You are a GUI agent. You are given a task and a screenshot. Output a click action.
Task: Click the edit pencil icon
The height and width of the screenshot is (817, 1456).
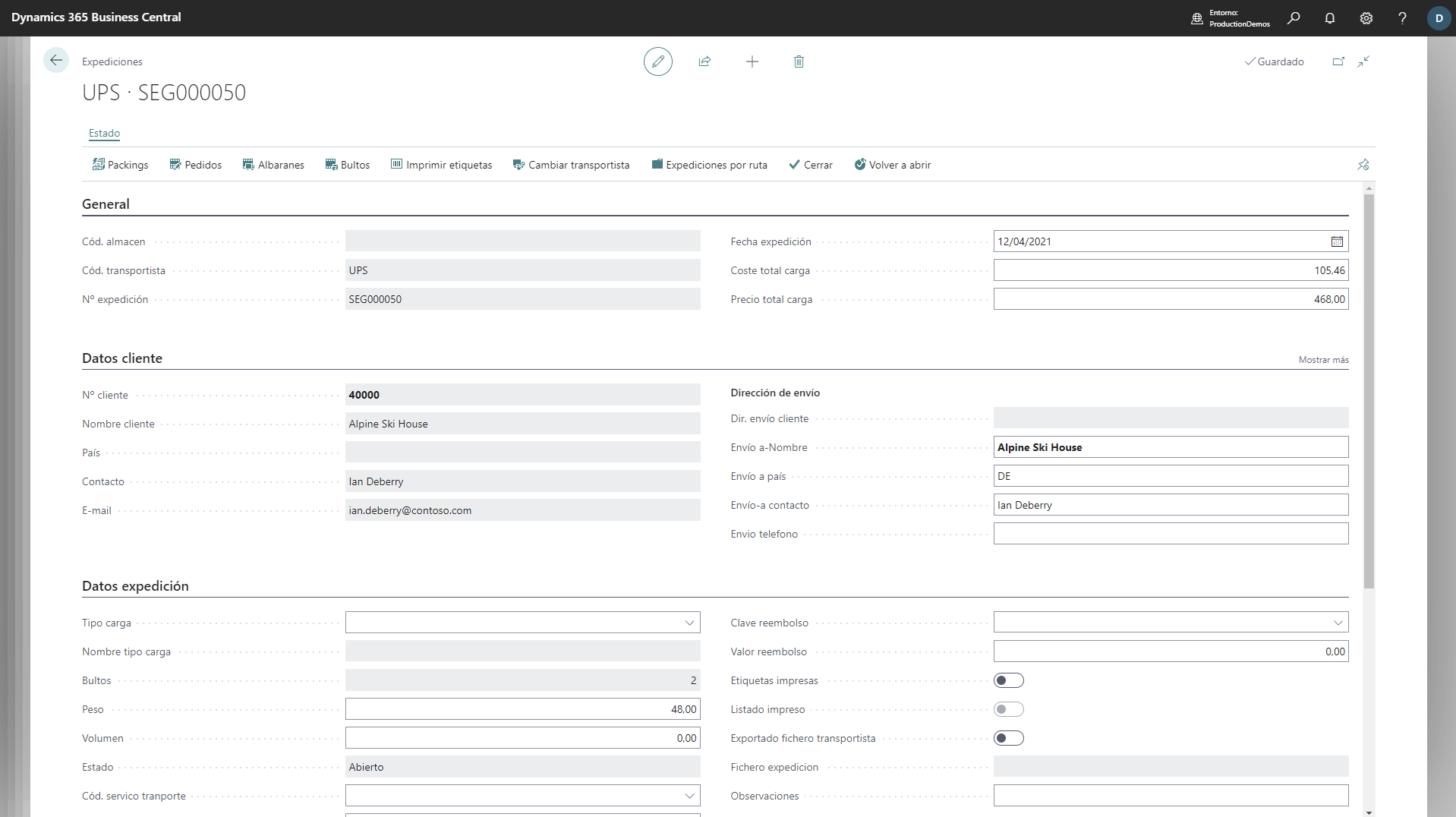(x=658, y=62)
